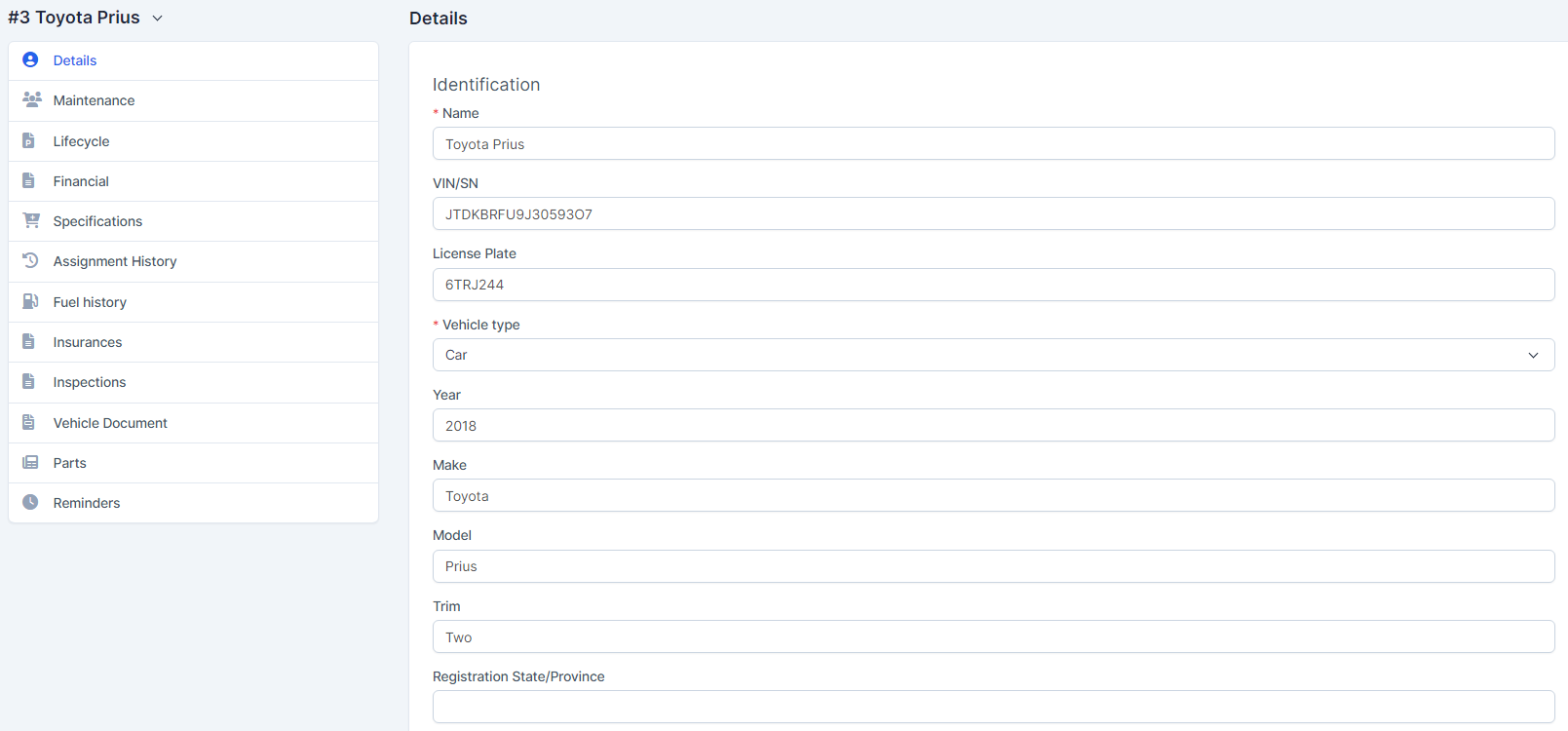The image size is (1568, 731).
Task: Open the Details section
Action: 193,60
